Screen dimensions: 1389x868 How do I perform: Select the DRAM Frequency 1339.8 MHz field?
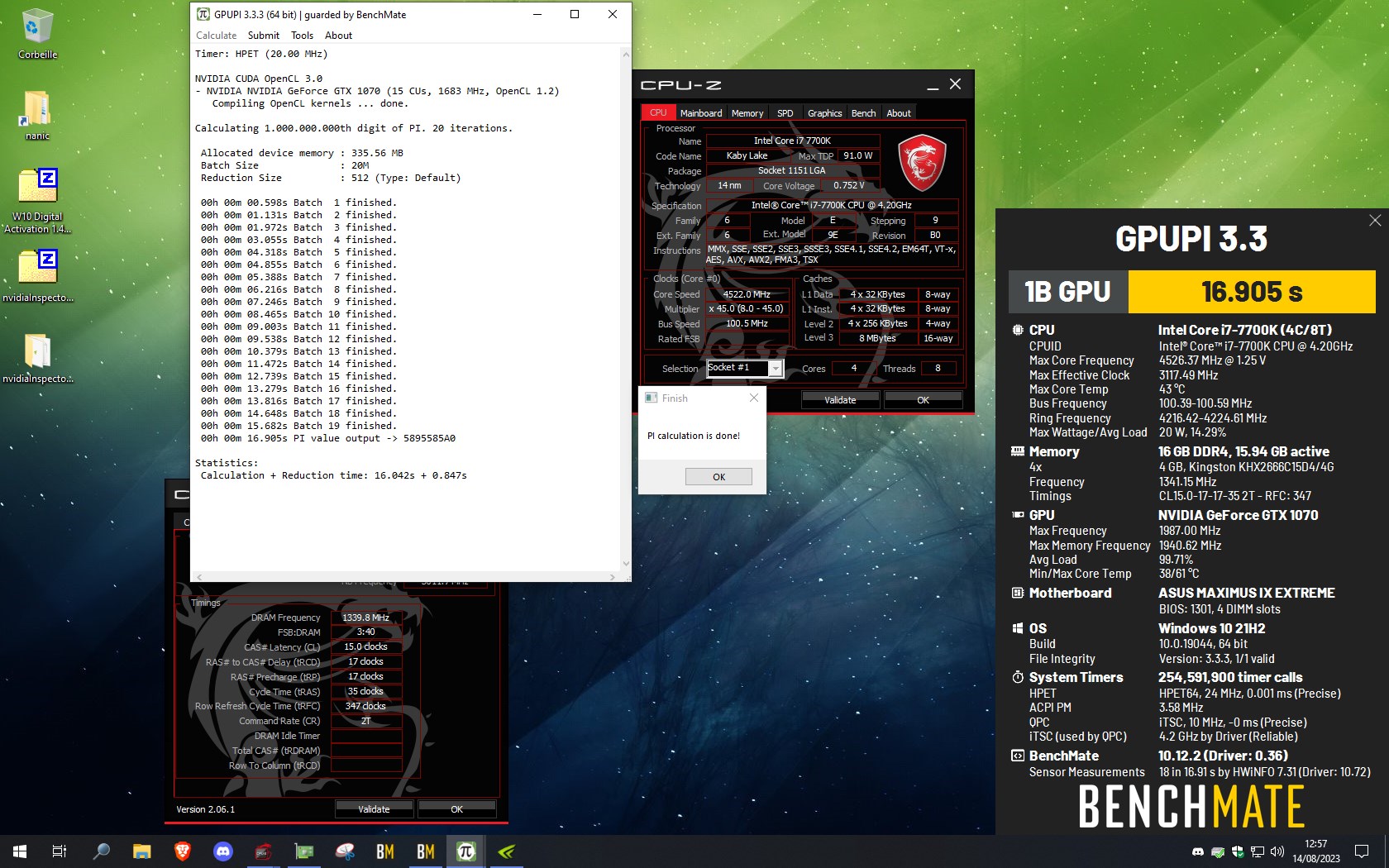click(x=366, y=618)
